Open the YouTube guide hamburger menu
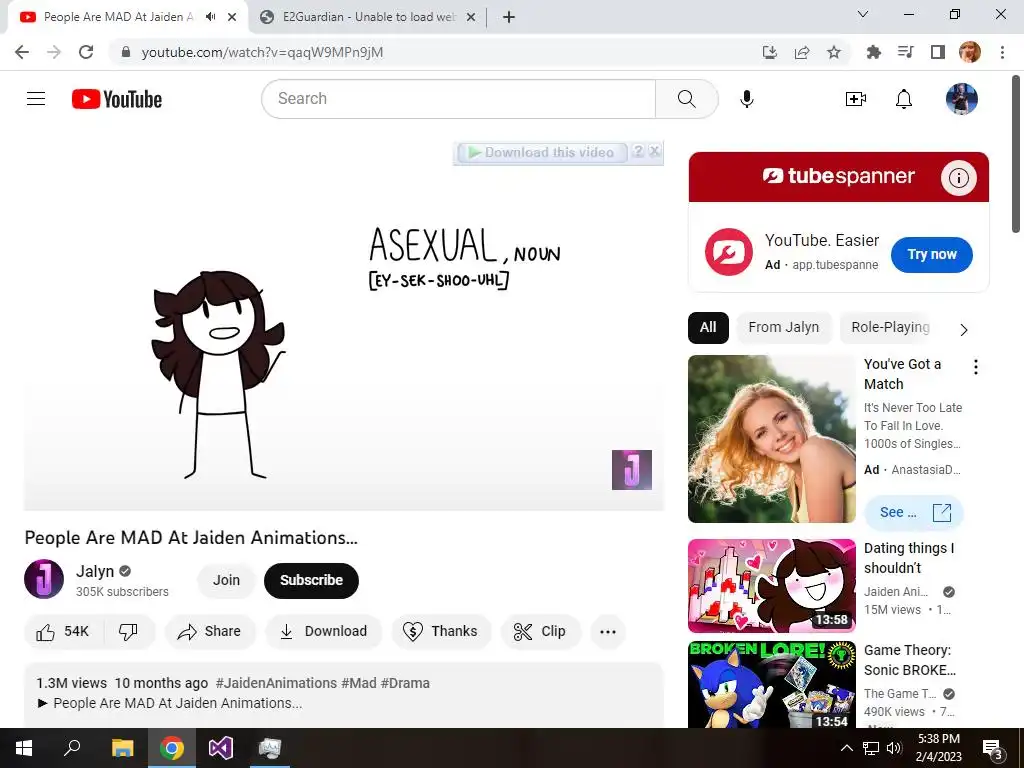Viewport: 1024px width, 768px height. [x=36, y=99]
